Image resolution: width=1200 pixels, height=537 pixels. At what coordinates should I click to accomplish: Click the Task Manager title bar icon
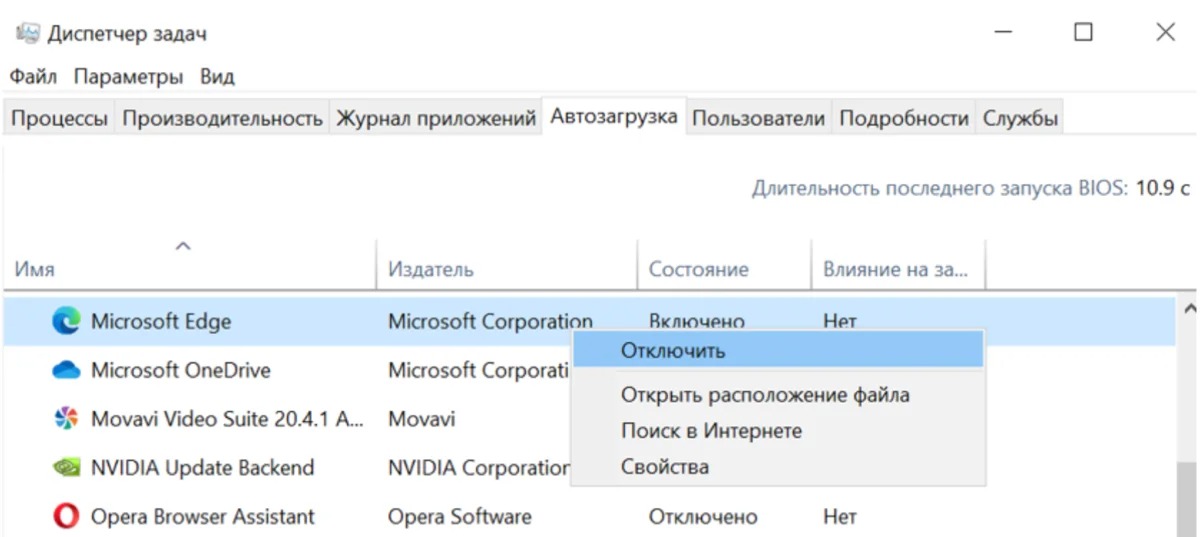[28, 33]
